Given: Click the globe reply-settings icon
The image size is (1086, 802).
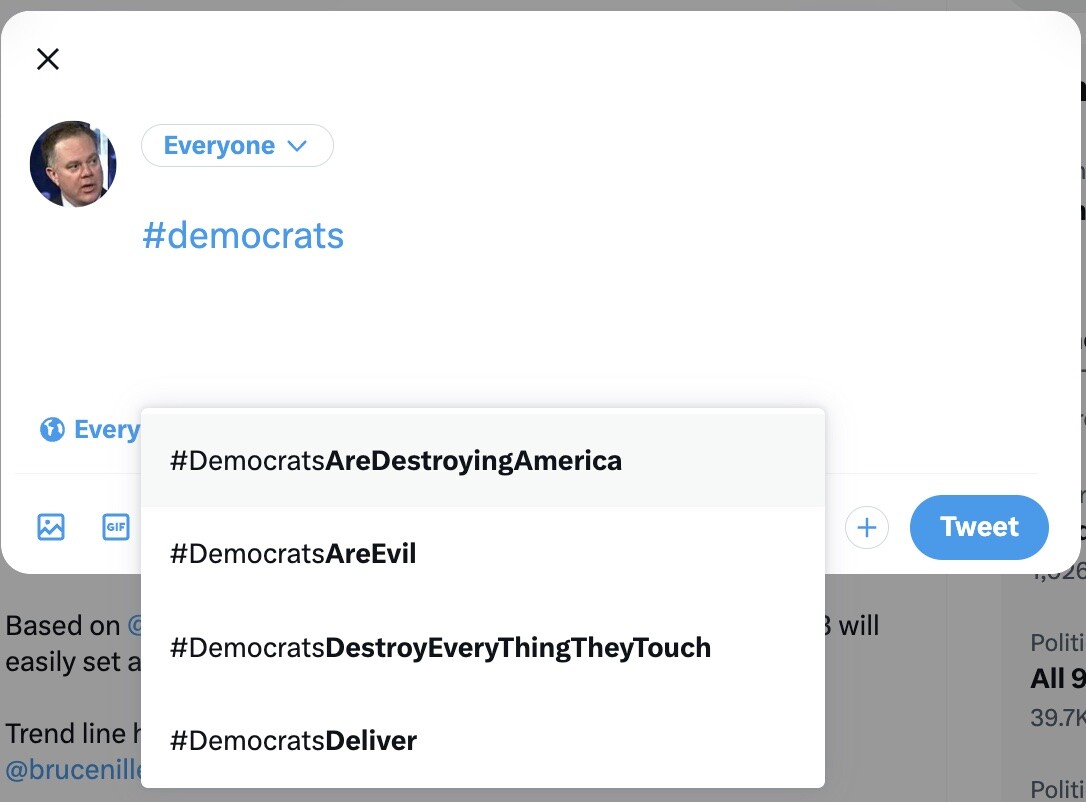Looking at the screenshot, I should pos(52,430).
